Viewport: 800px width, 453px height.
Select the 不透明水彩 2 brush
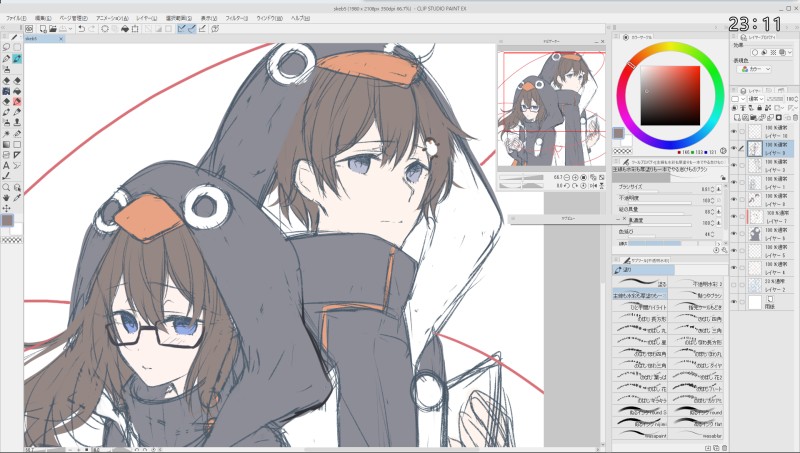[x=695, y=282]
